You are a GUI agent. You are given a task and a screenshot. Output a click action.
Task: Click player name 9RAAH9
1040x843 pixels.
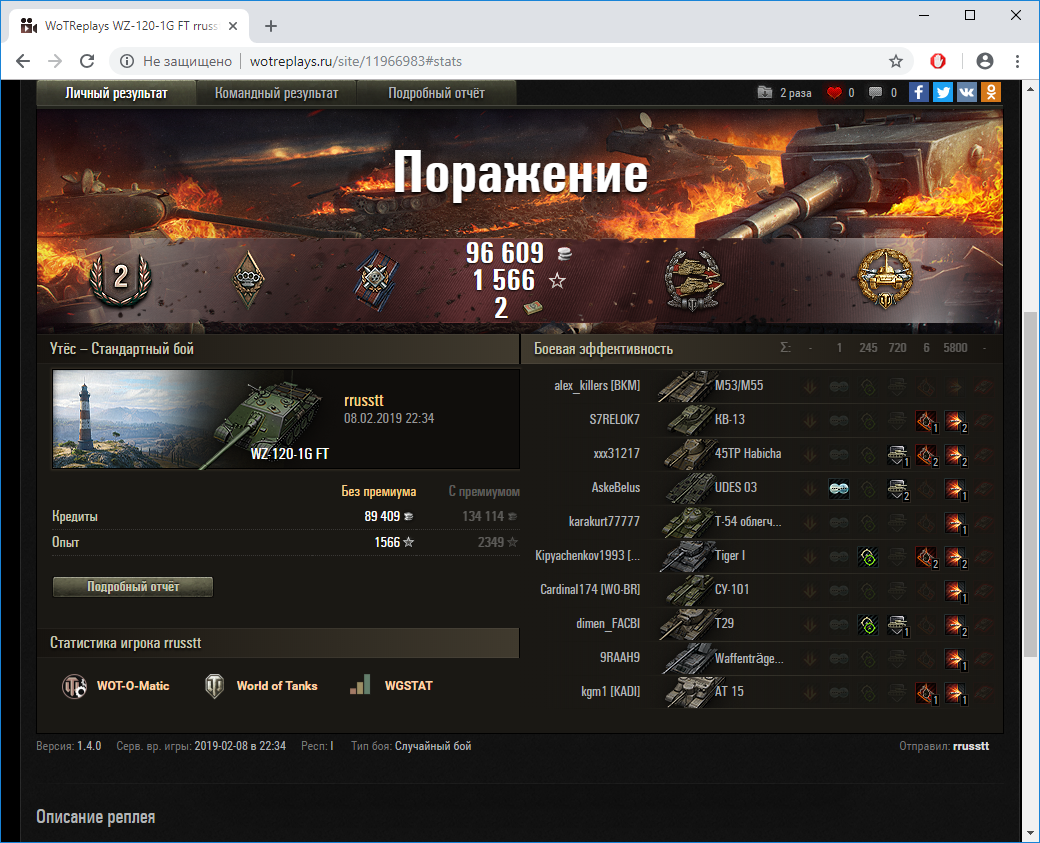[x=620, y=657]
